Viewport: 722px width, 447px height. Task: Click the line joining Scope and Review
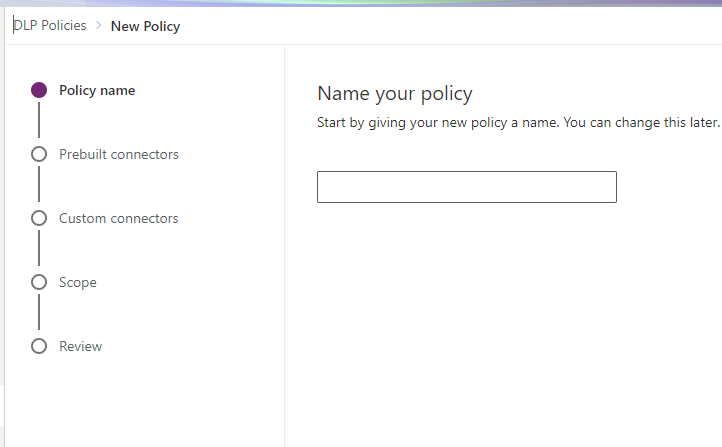39,314
